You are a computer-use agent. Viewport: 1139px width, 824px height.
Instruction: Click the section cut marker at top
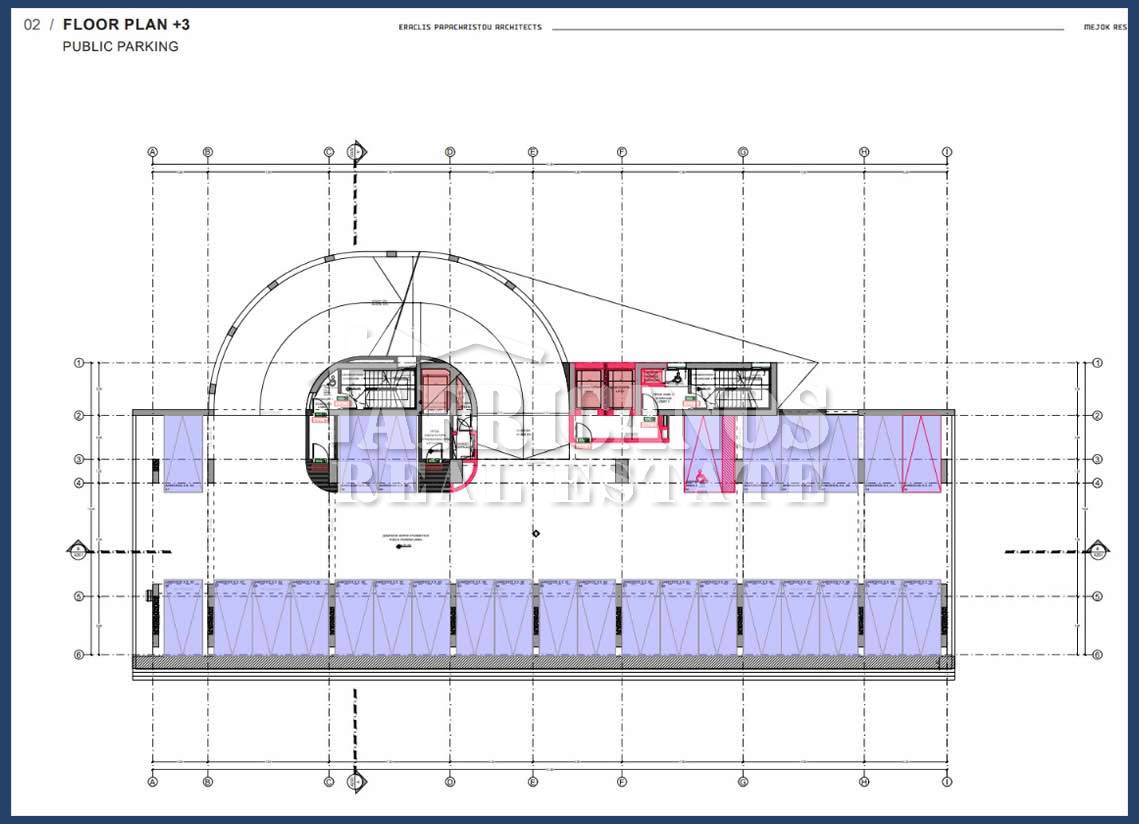click(353, 152)
